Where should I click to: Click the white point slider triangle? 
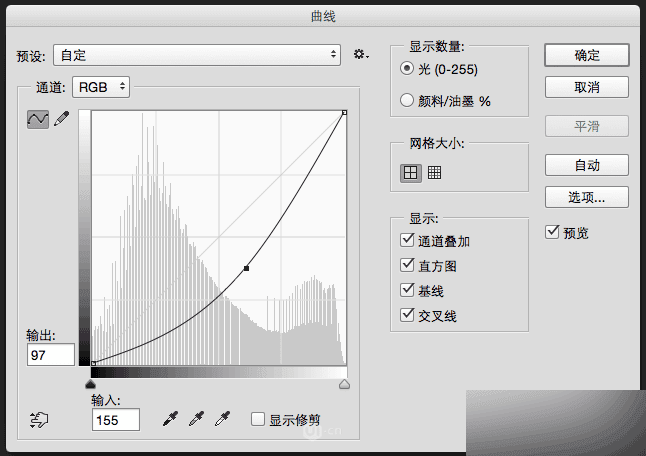tap(344, 384)
